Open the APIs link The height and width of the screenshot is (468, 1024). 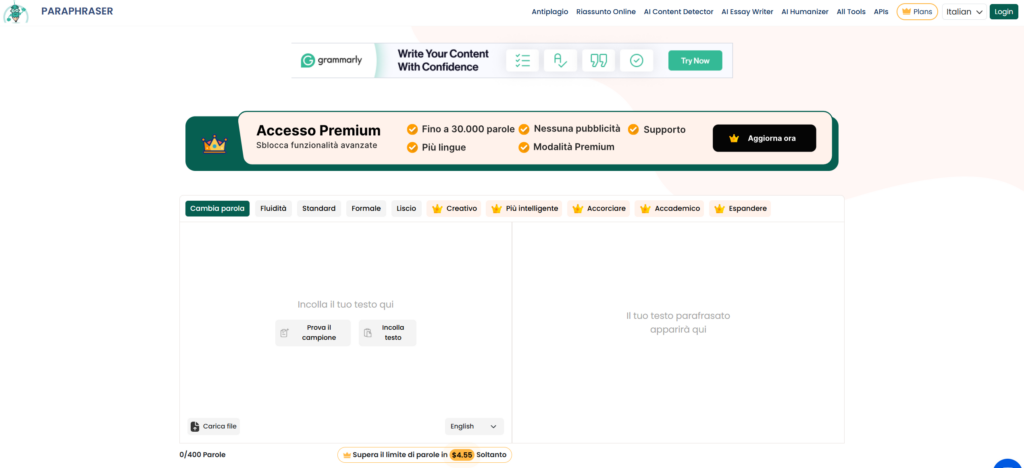pyautogui.click(x=881, y=12)
